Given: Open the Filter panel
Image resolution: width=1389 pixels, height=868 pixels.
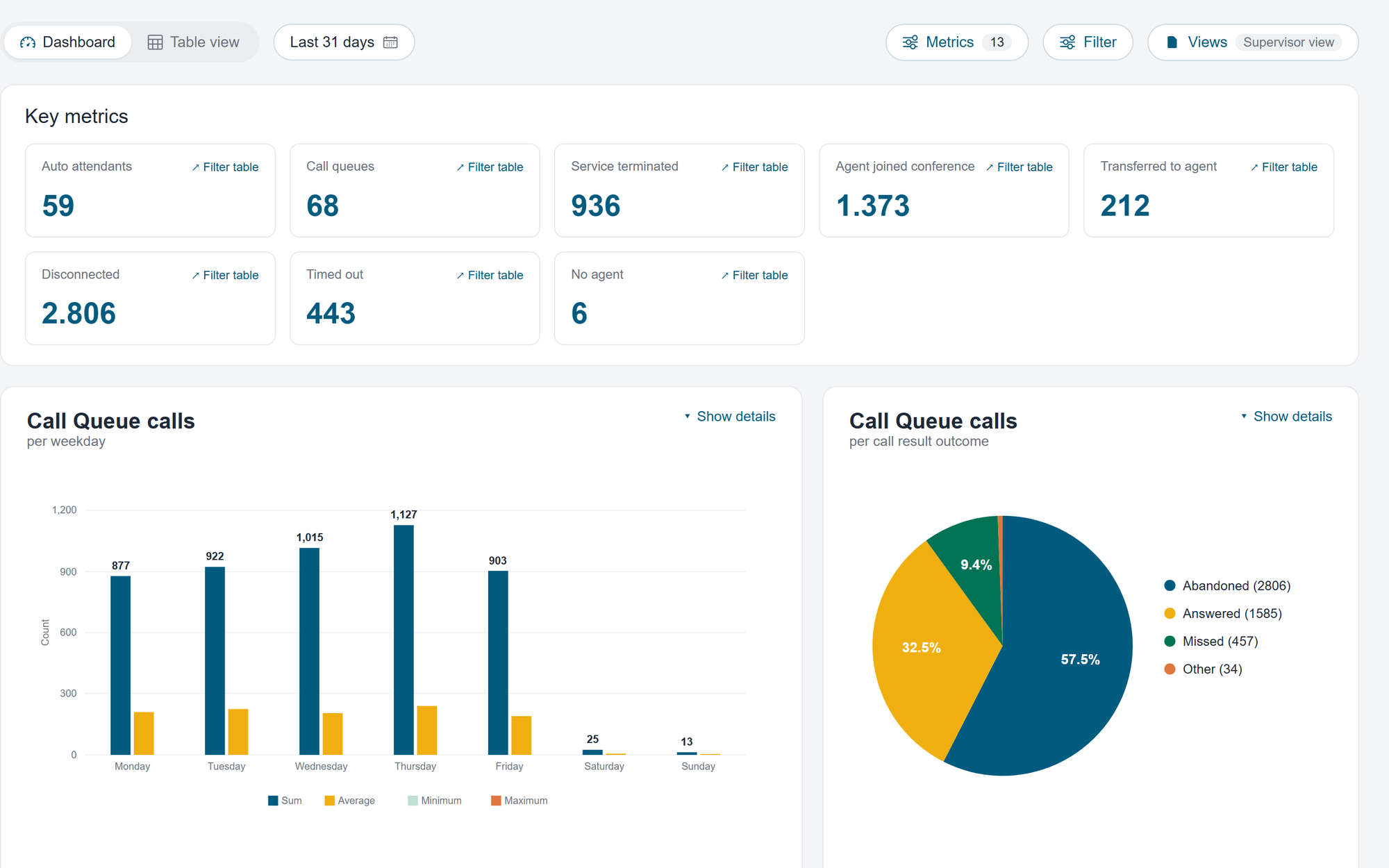Looking at the screenshot, I should [x=1088, y=42].
